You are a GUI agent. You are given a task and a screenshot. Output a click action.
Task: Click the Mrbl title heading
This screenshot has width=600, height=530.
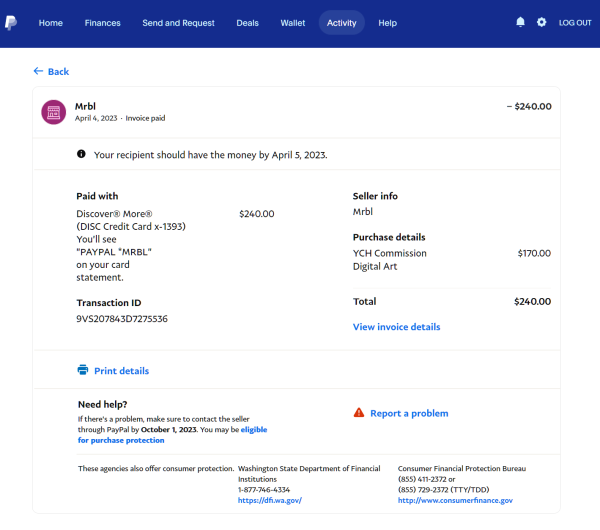(85, 106)
